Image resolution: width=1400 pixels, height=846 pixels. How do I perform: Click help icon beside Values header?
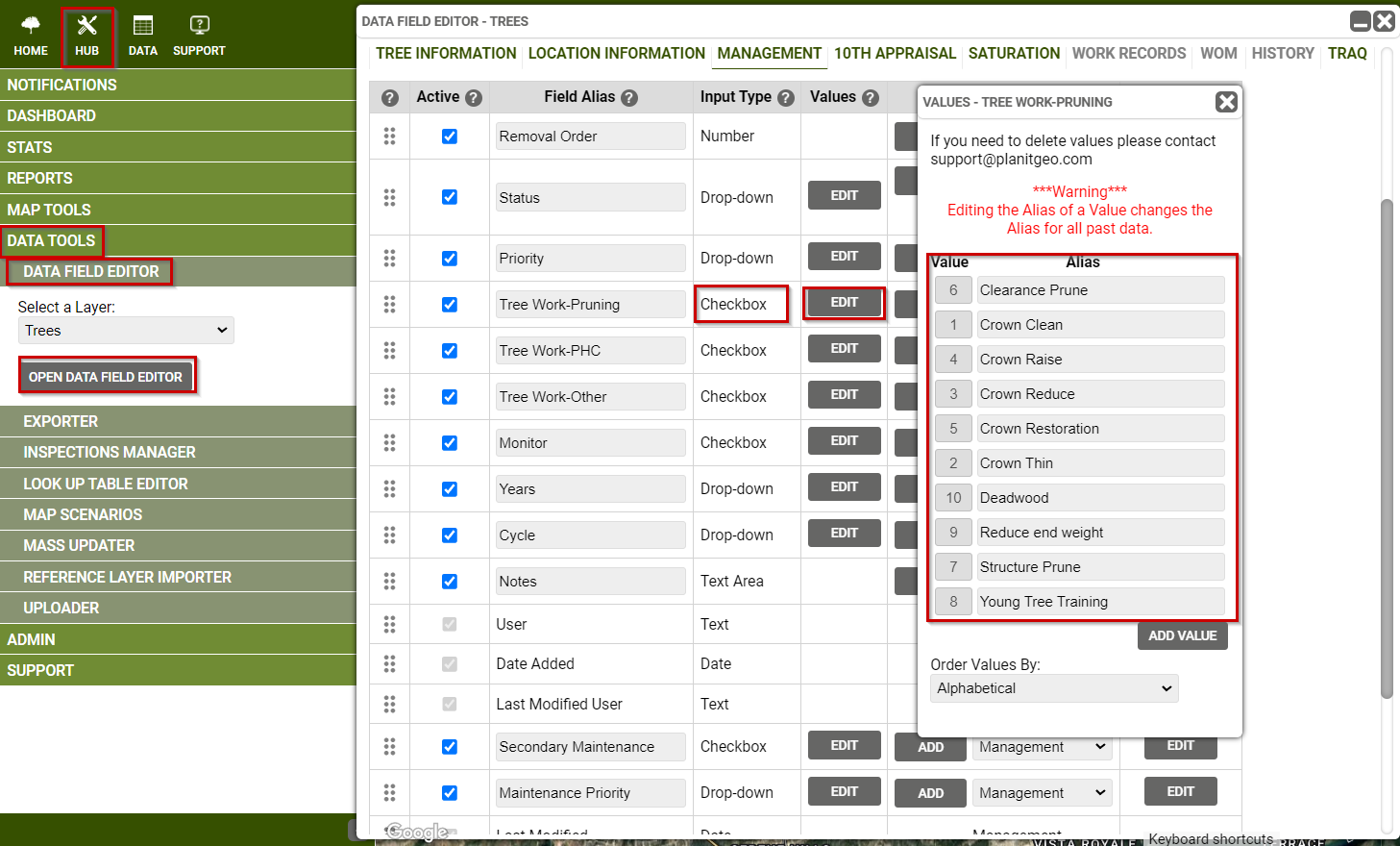(871, 98)
